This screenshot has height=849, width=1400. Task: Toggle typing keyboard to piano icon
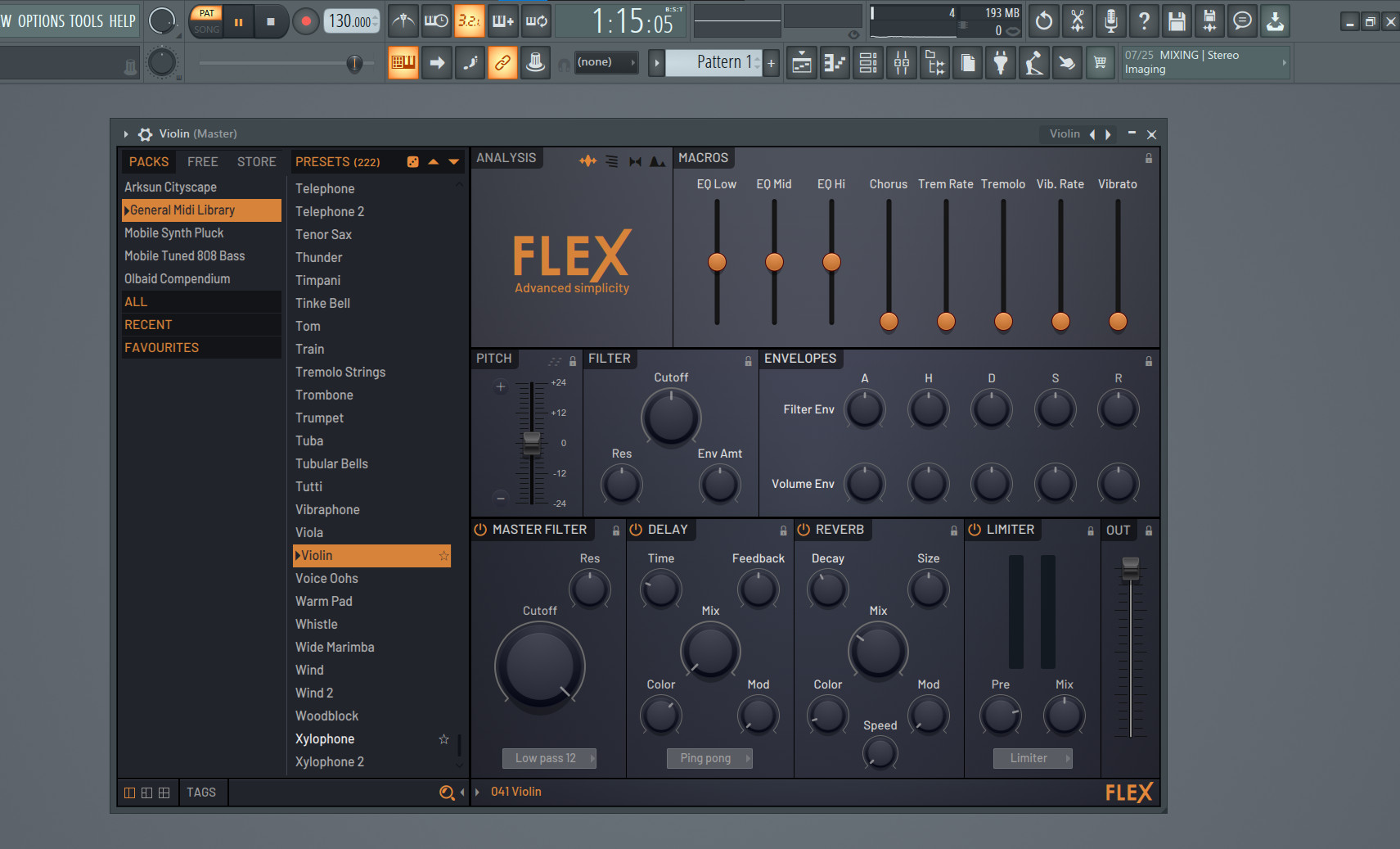point(403,63)
